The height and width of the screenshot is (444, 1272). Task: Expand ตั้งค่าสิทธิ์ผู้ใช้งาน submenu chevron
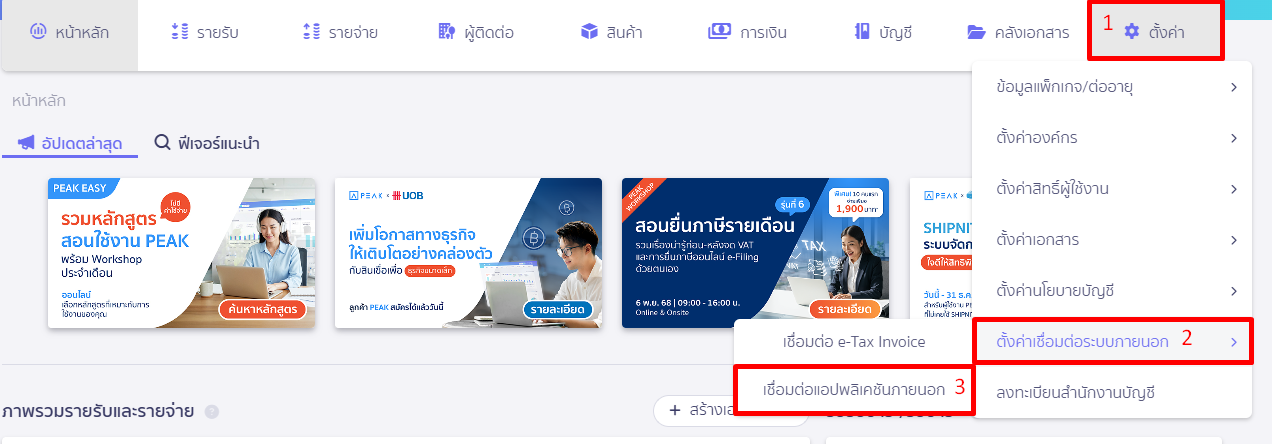[x=1234, y=189]
